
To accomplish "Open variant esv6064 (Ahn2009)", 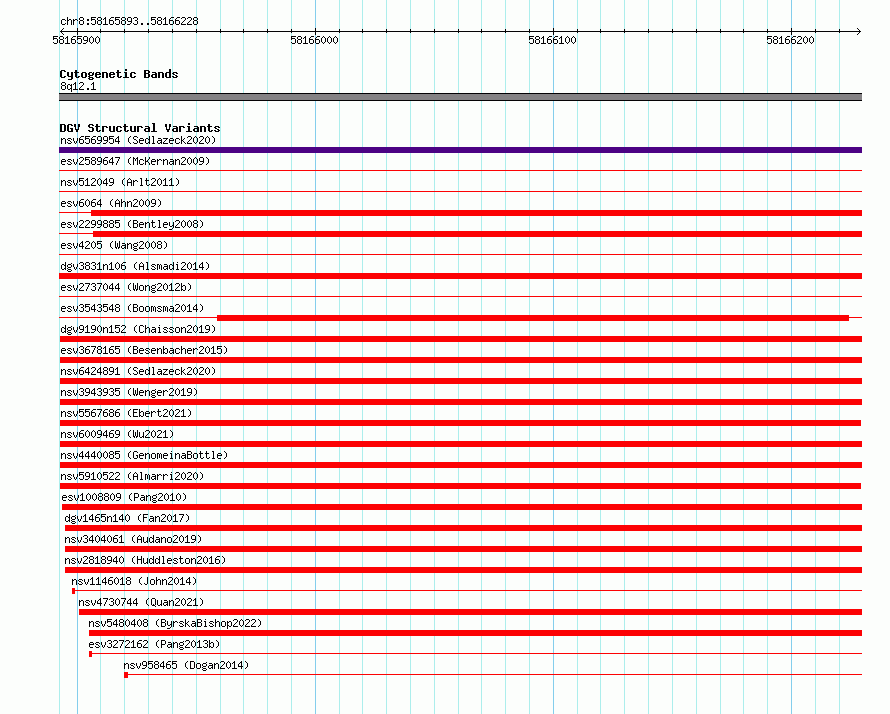I will pos(111,203).
